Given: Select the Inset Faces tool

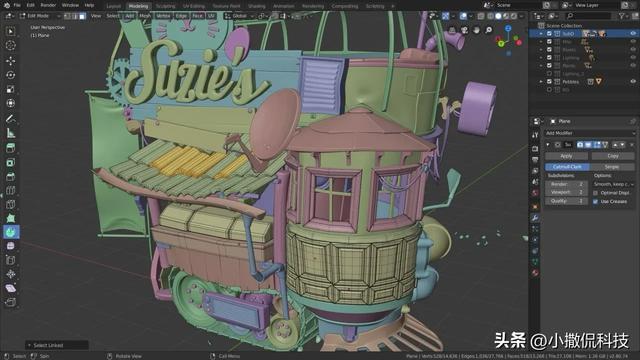Looking at the screenshot, I should 11,162.
